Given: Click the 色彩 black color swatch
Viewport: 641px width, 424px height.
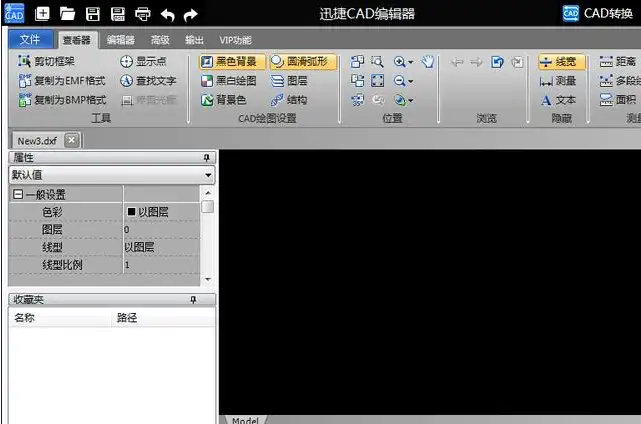Looking at the screenshot, I should pyautogui.click(x=131, y=211).
